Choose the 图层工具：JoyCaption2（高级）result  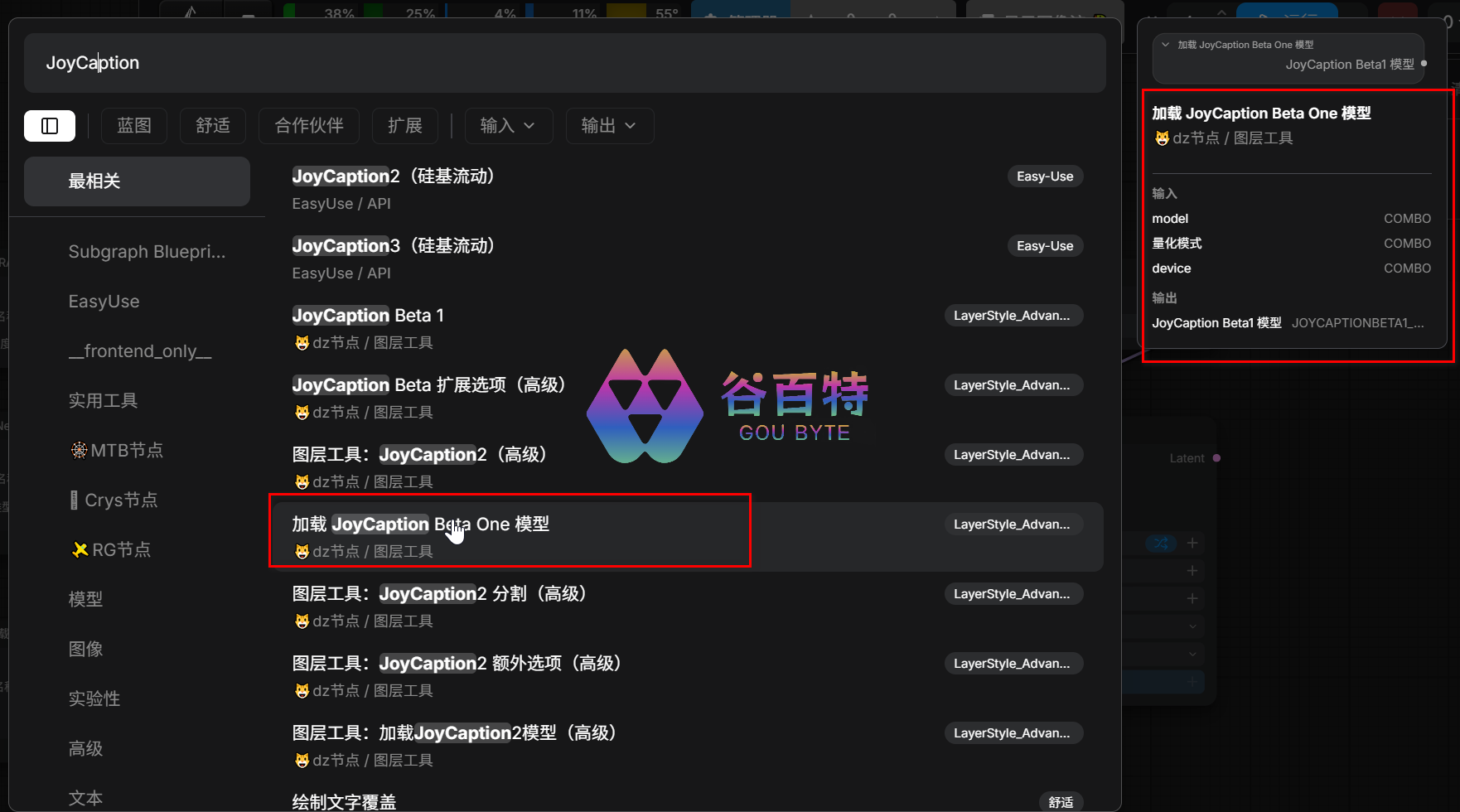click(688, 467)
